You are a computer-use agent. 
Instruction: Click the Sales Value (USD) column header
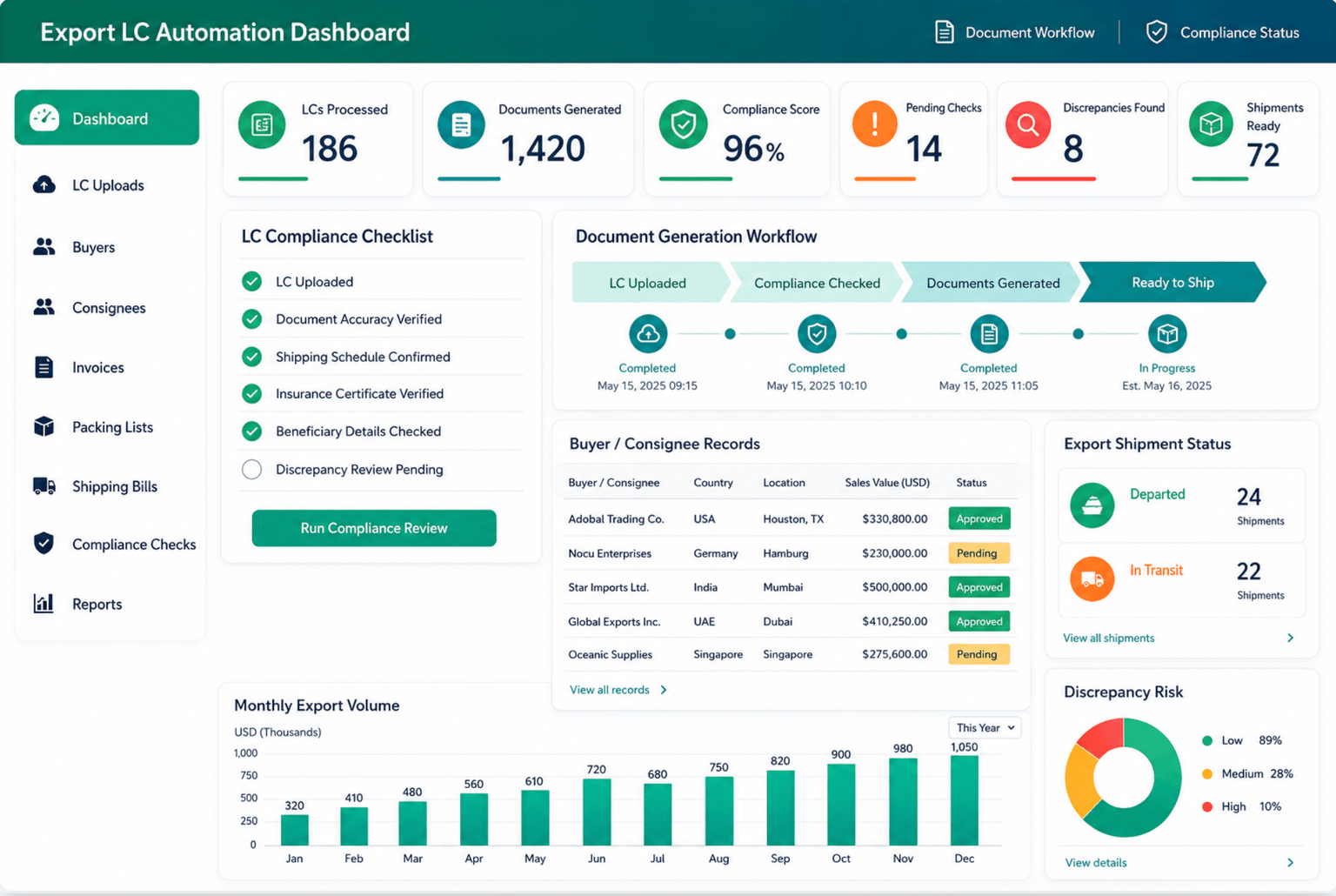tap(887, 483)
